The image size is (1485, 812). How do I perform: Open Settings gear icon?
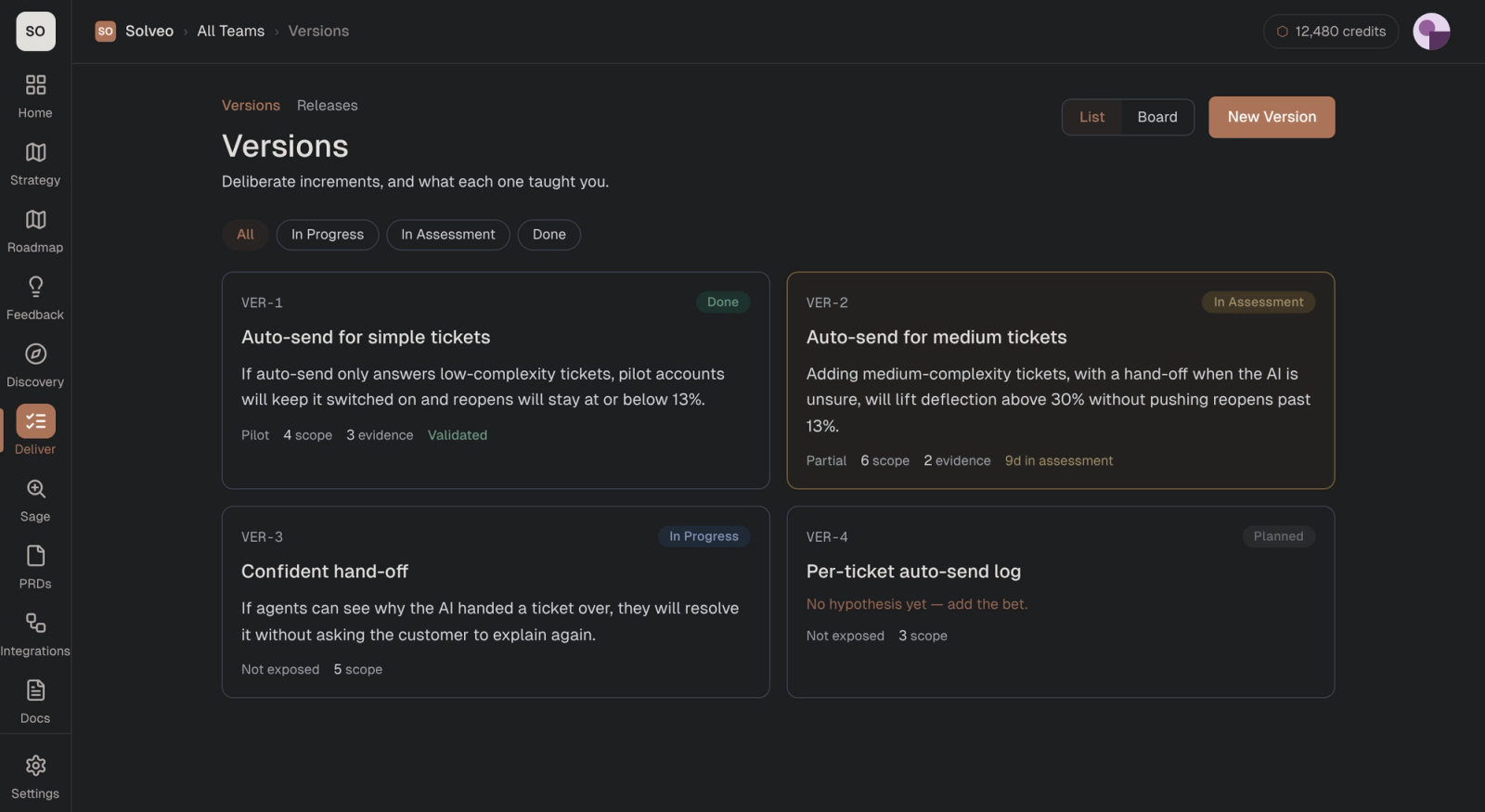pyautogui.click(x=35, y=766)
